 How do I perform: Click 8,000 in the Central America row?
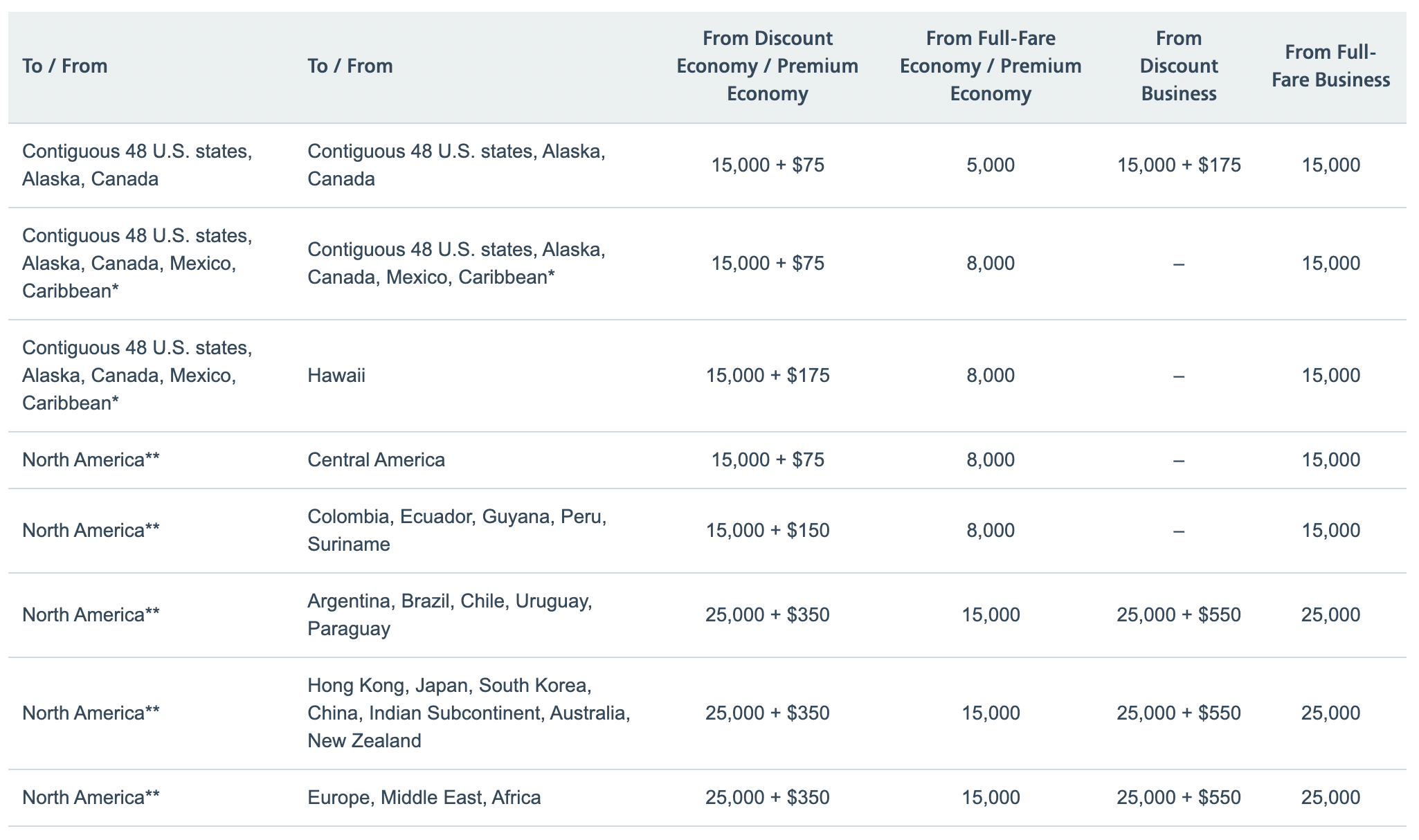coord(991,460)
